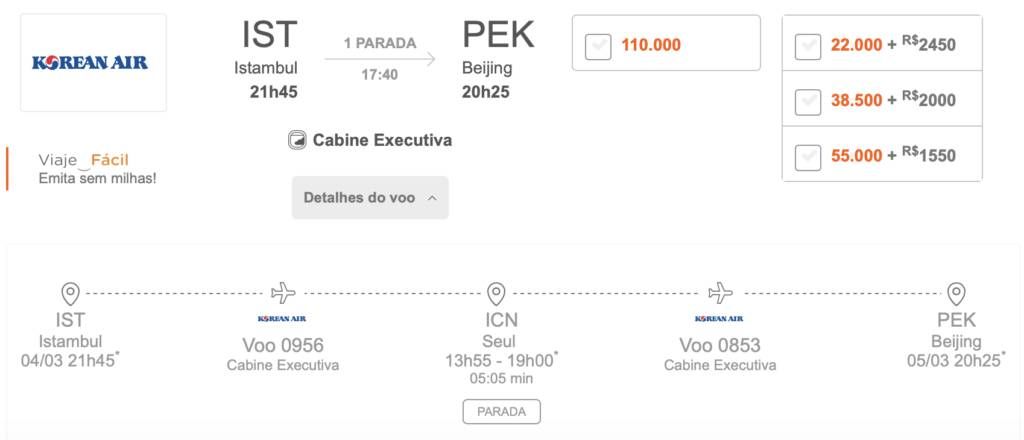Click the Voo 0956 flight label
Image resolution: width=1024 pixels, height=440 pixels.
coord(283,345)
